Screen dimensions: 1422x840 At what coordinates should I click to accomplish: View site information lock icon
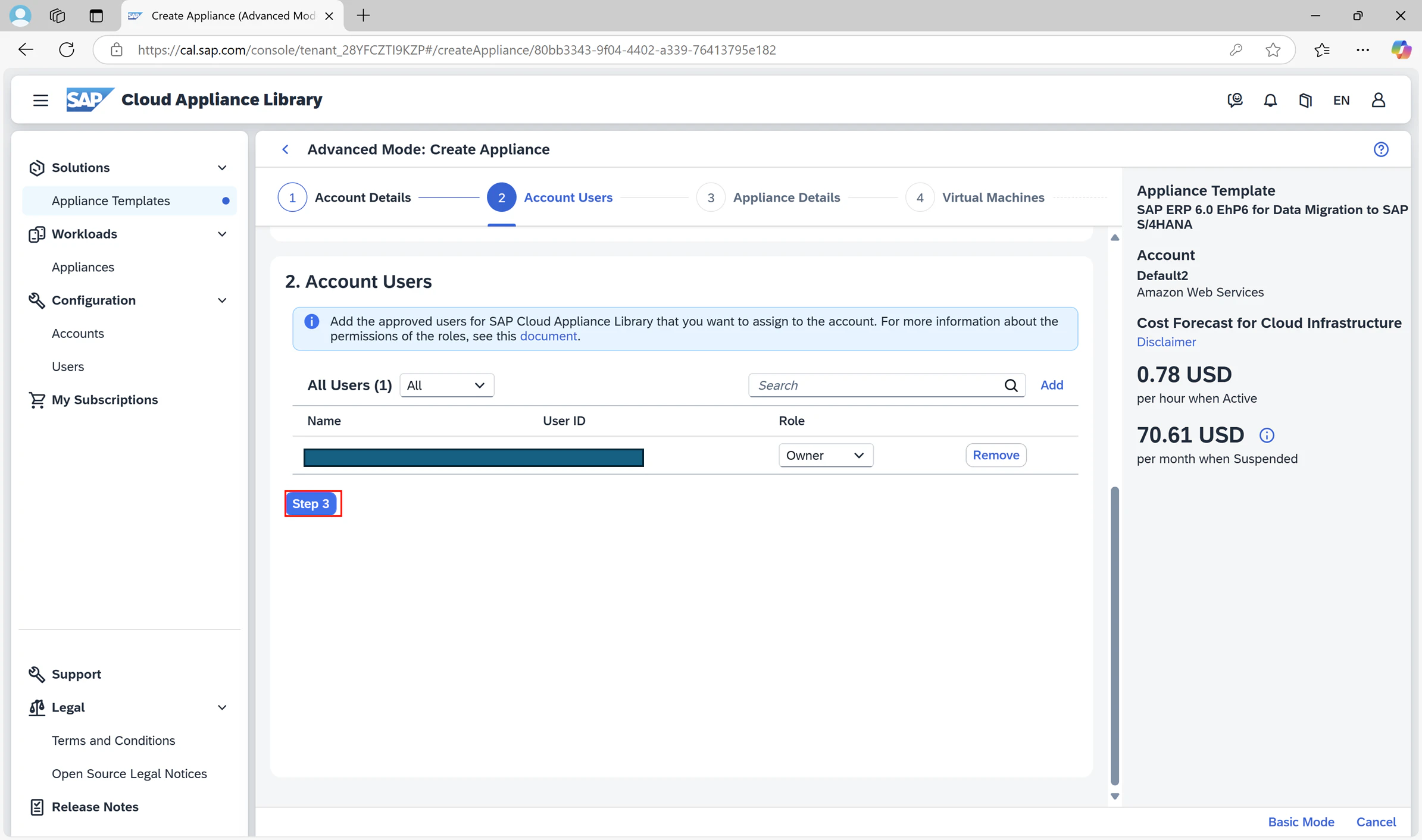[x=117, y=50]
